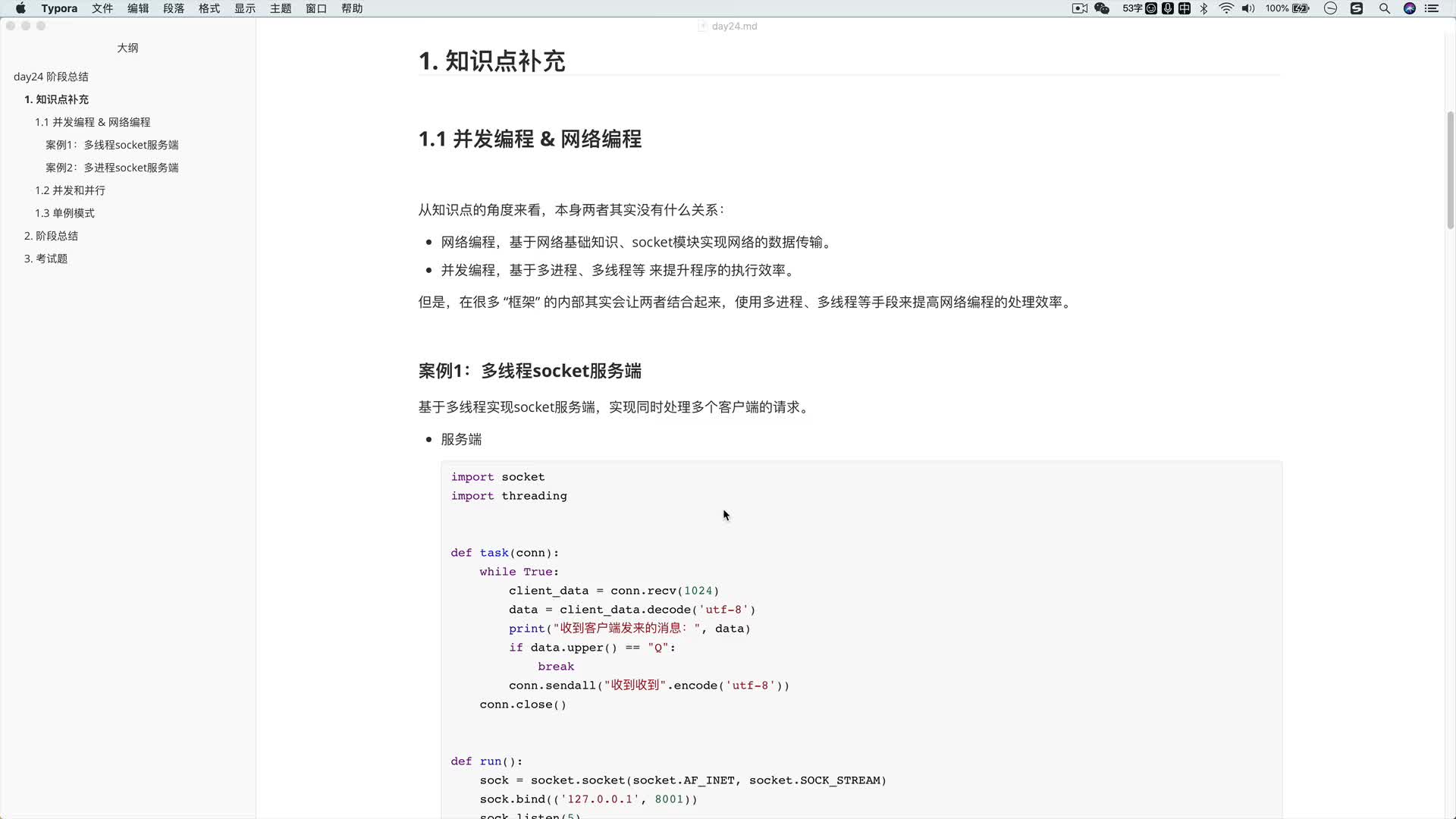Click the 服务端 bullet item
This screenshot has width=1456, height=819.
(461, 439)
